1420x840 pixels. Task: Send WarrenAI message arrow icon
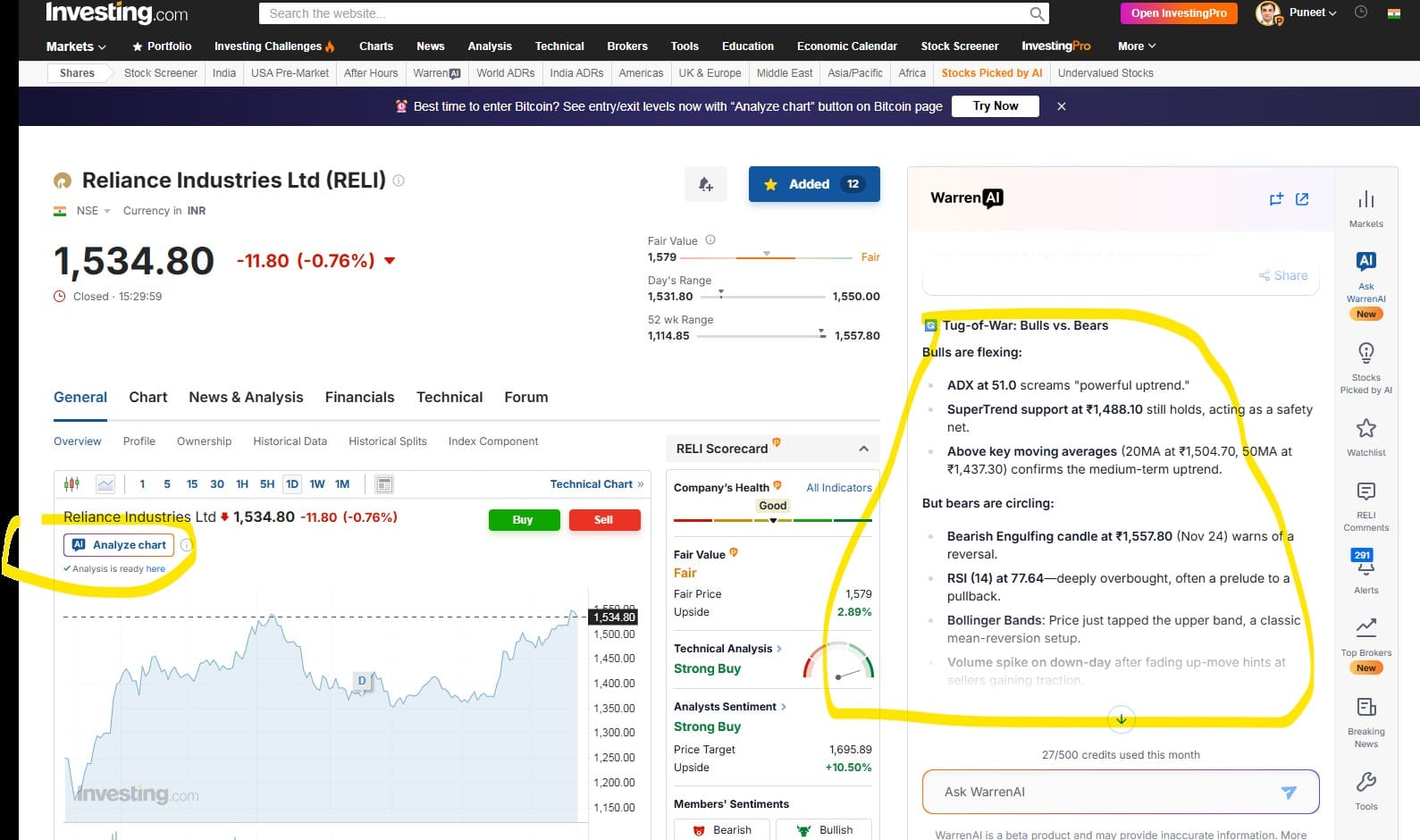click(1289, 792)
